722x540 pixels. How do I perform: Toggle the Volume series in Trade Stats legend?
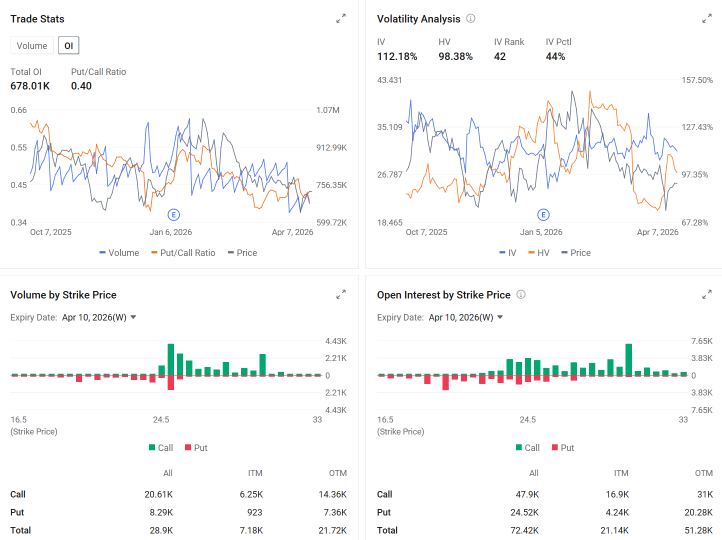click(x=119, y=253)
